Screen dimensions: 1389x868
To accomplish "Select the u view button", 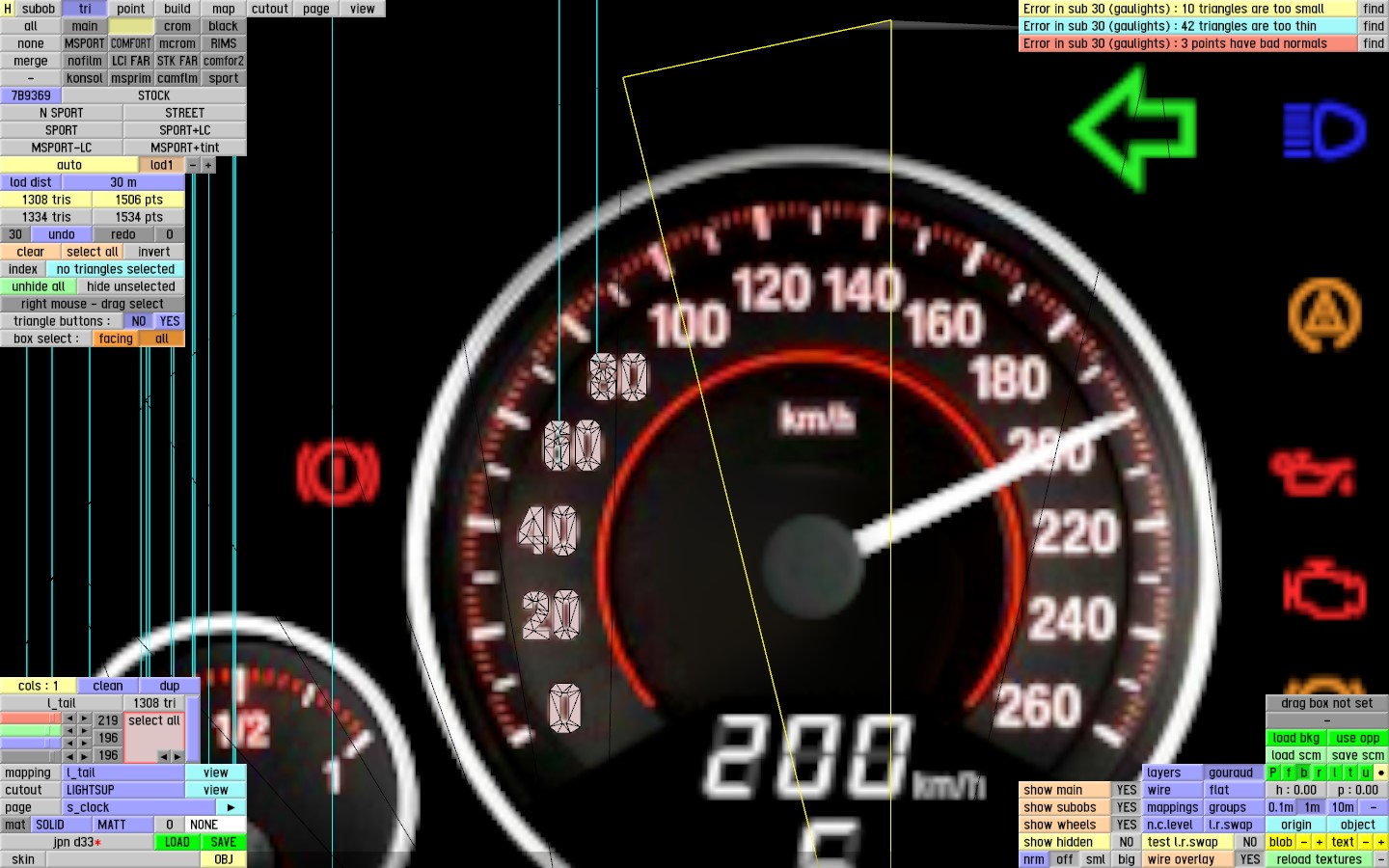I will (1366, 773).
